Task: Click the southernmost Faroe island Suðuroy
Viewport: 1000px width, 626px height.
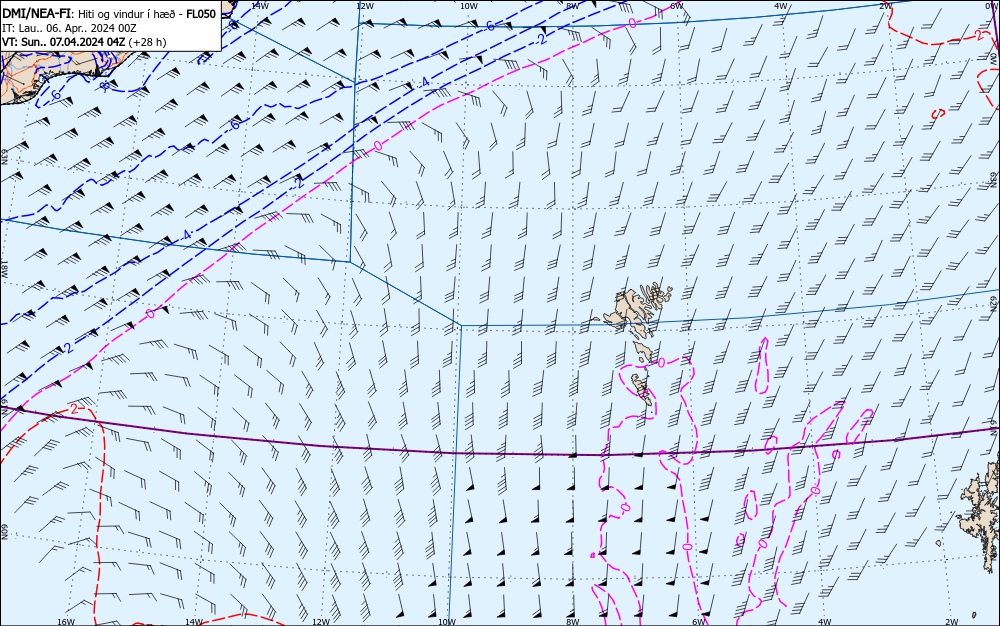Action: coord(643,389)
